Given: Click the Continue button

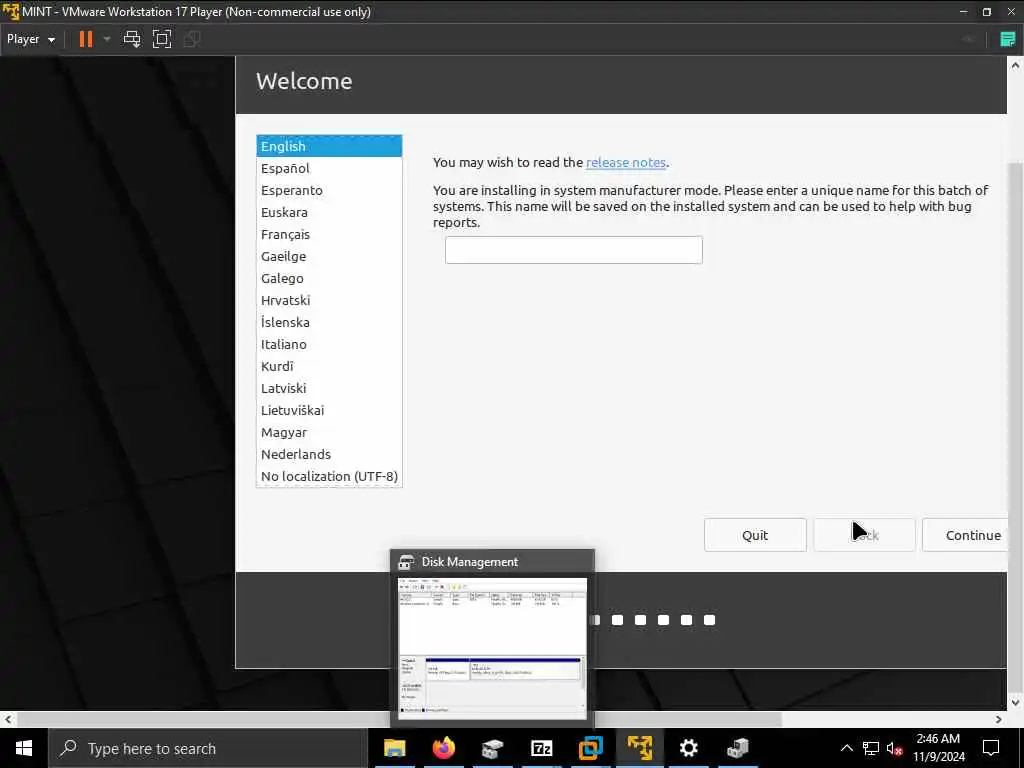Looking at the screenshot, I should (965, 536).
